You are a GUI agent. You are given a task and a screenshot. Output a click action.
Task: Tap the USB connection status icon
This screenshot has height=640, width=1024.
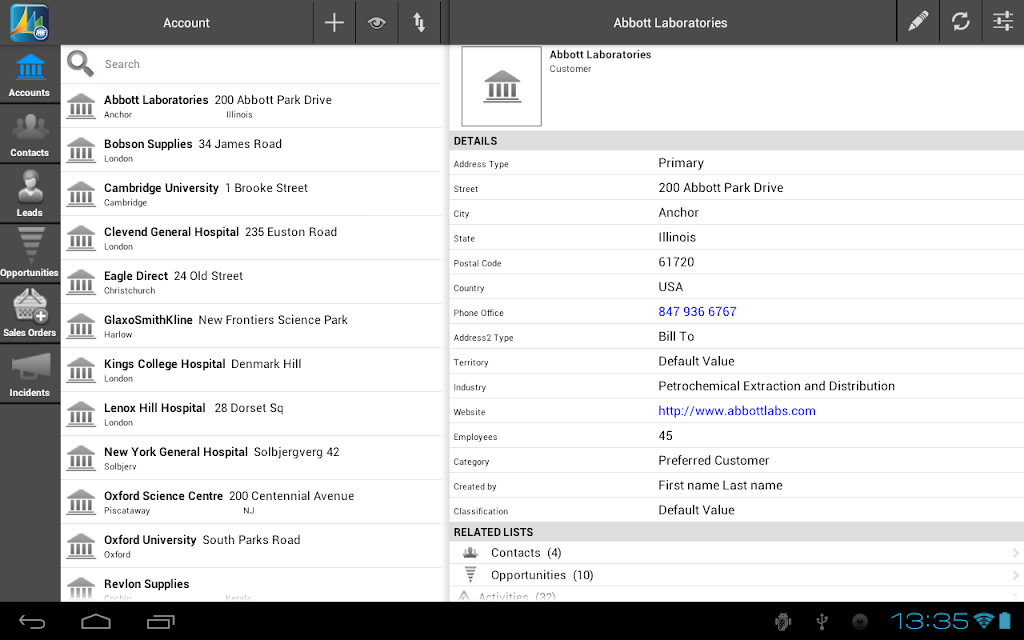[822, 621]
